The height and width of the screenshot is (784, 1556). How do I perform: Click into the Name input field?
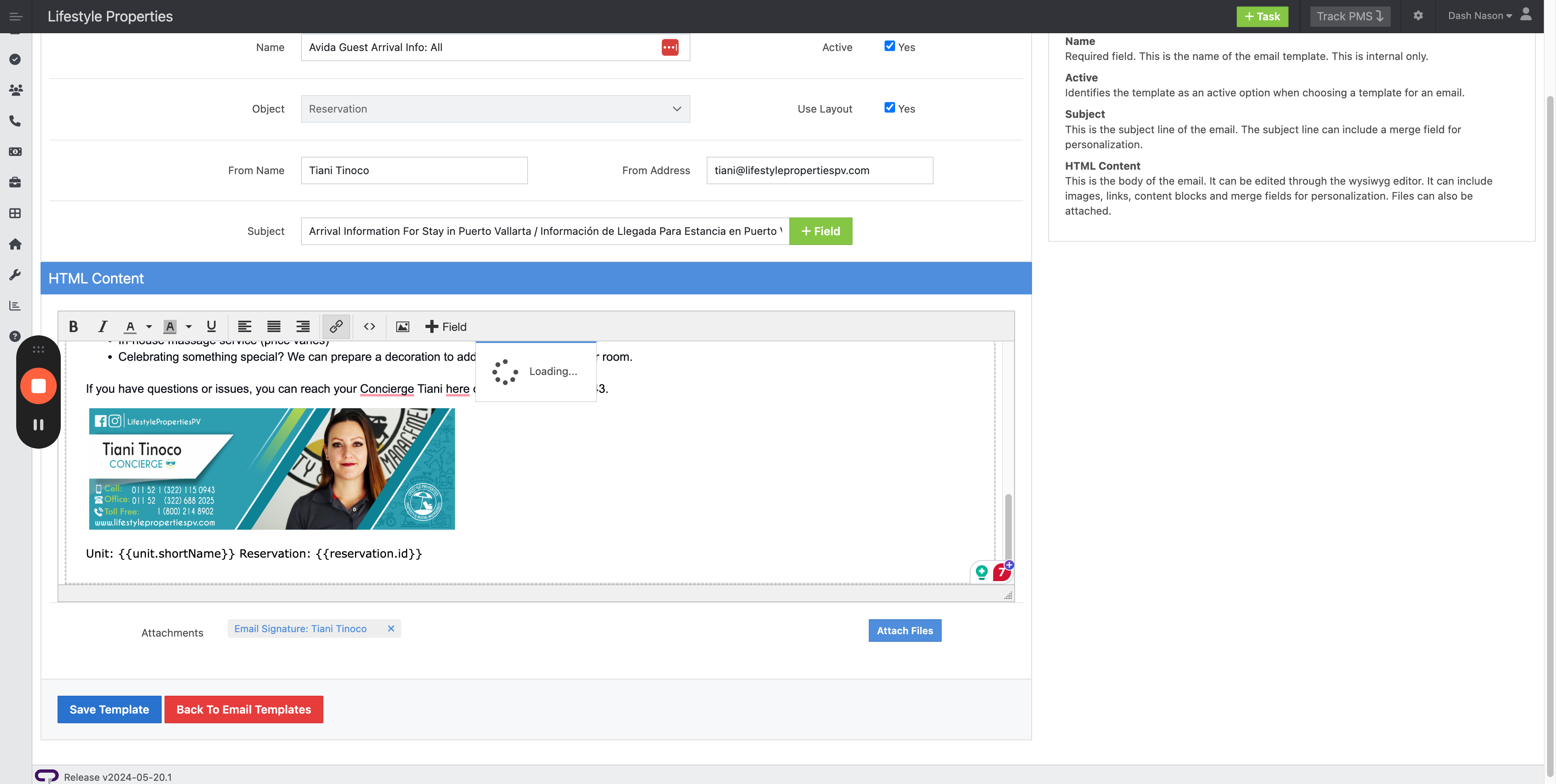[x=495, y=47]
